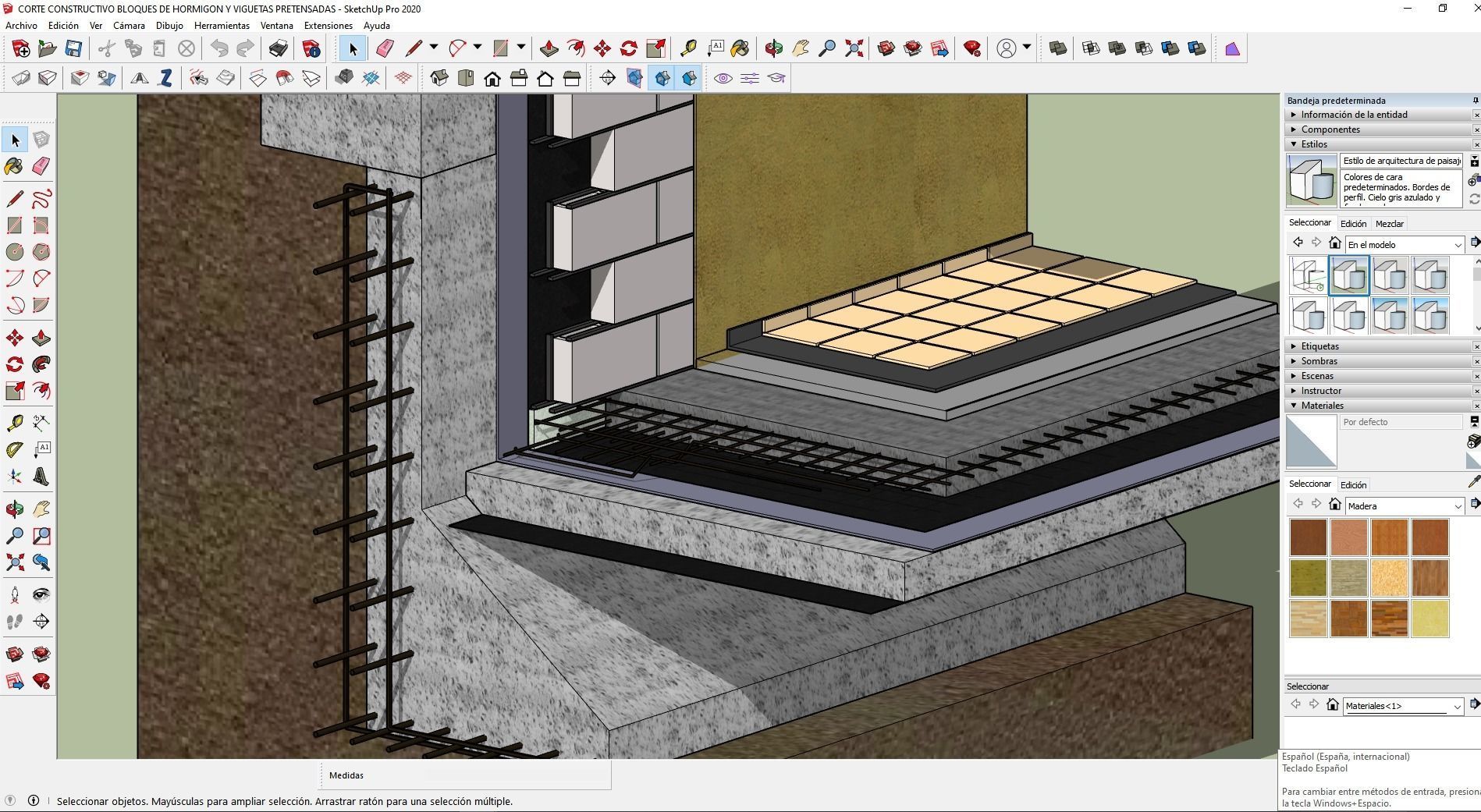
Task: Switch to Edición tab in Materiales panel
Action: 1353,485
